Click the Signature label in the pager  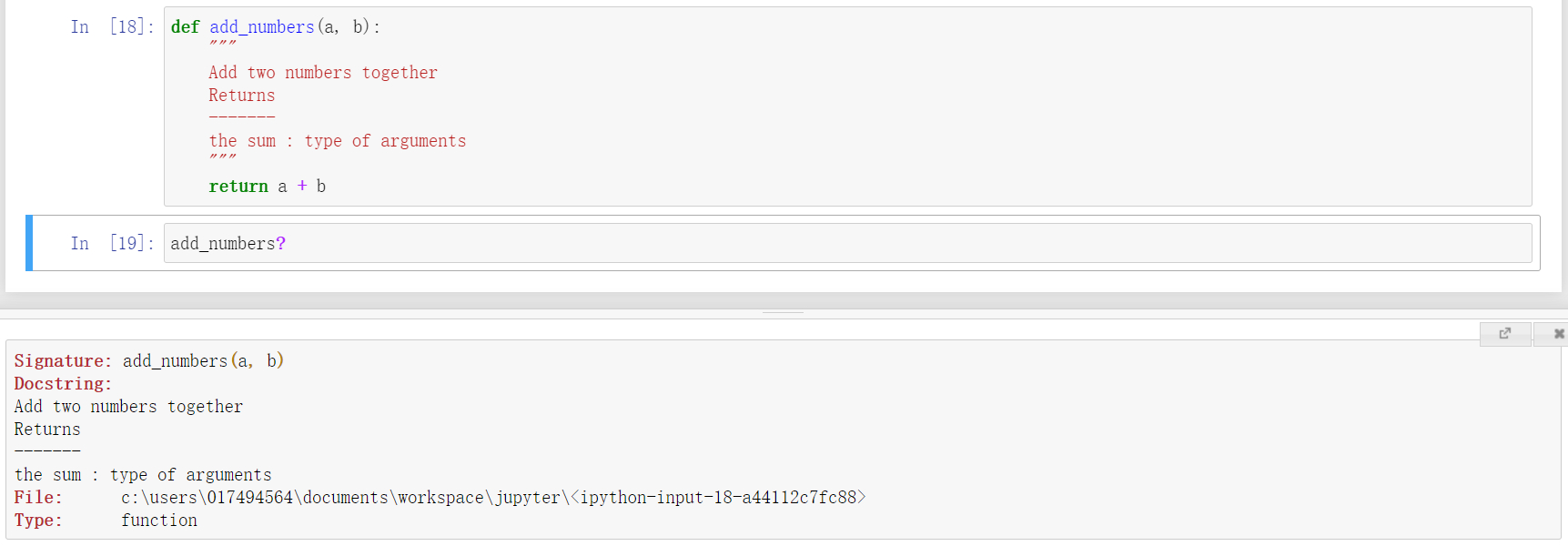point(63,361)
